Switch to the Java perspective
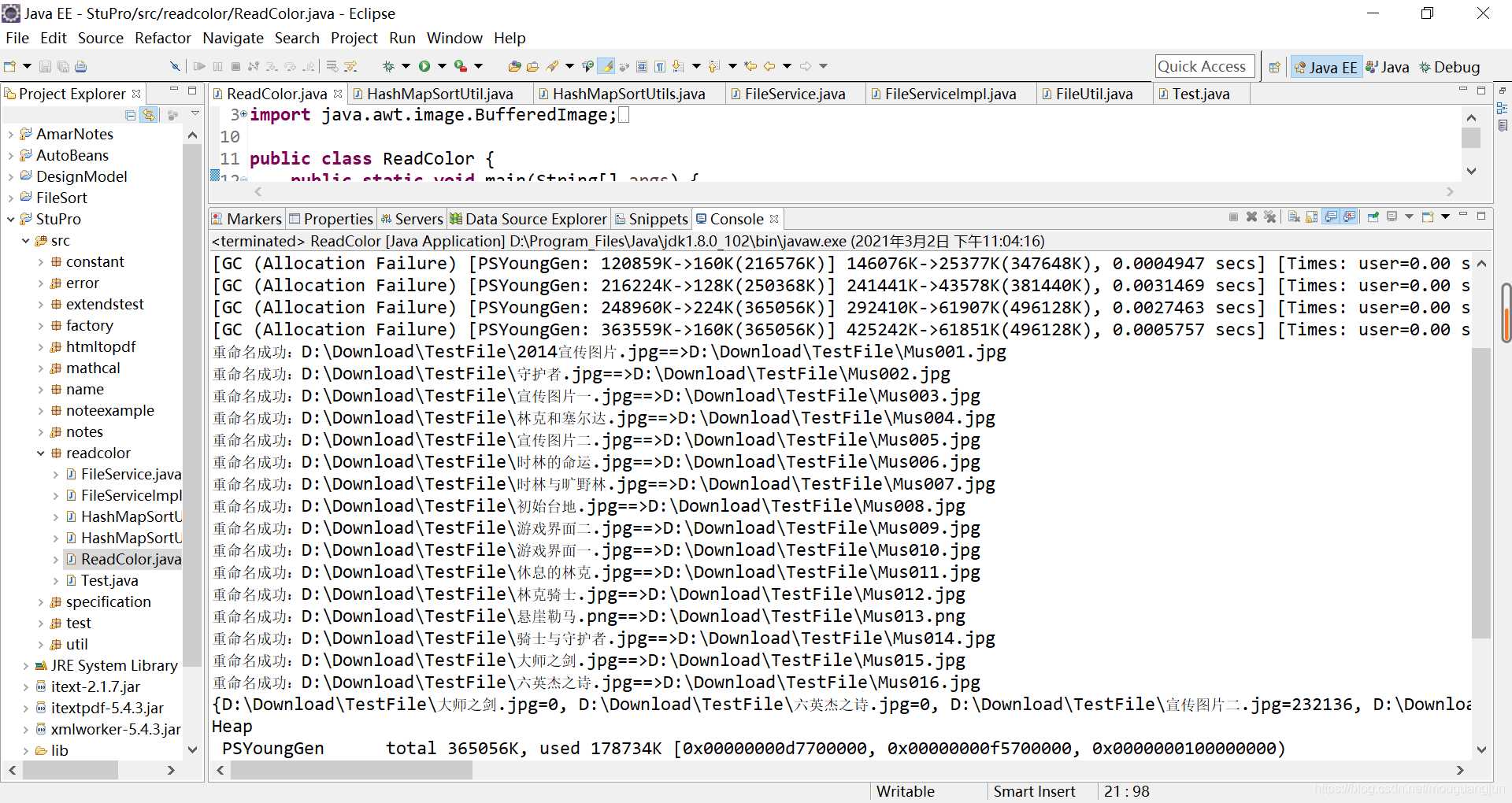 [1388, 68]
